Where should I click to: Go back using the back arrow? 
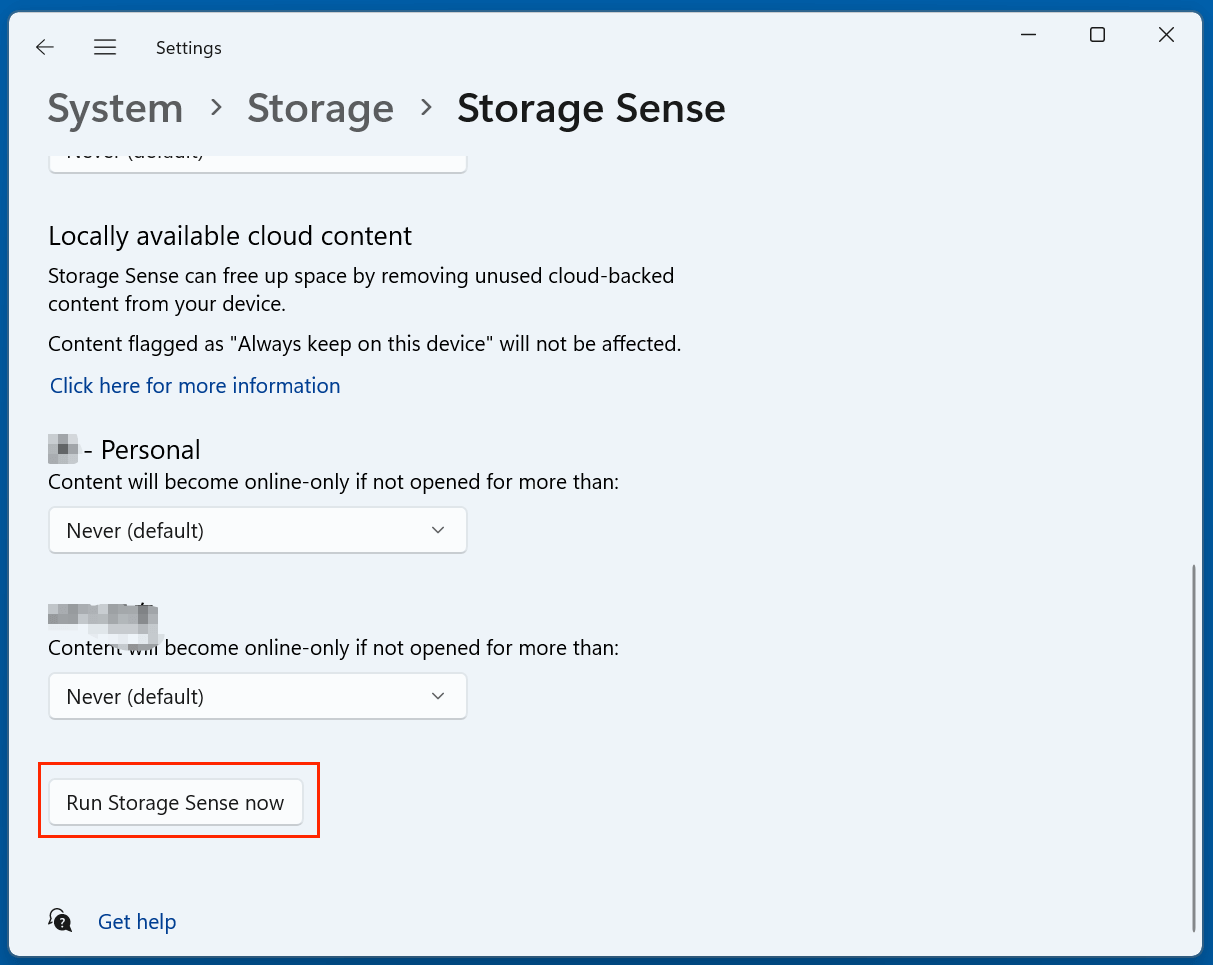[44, 47]
